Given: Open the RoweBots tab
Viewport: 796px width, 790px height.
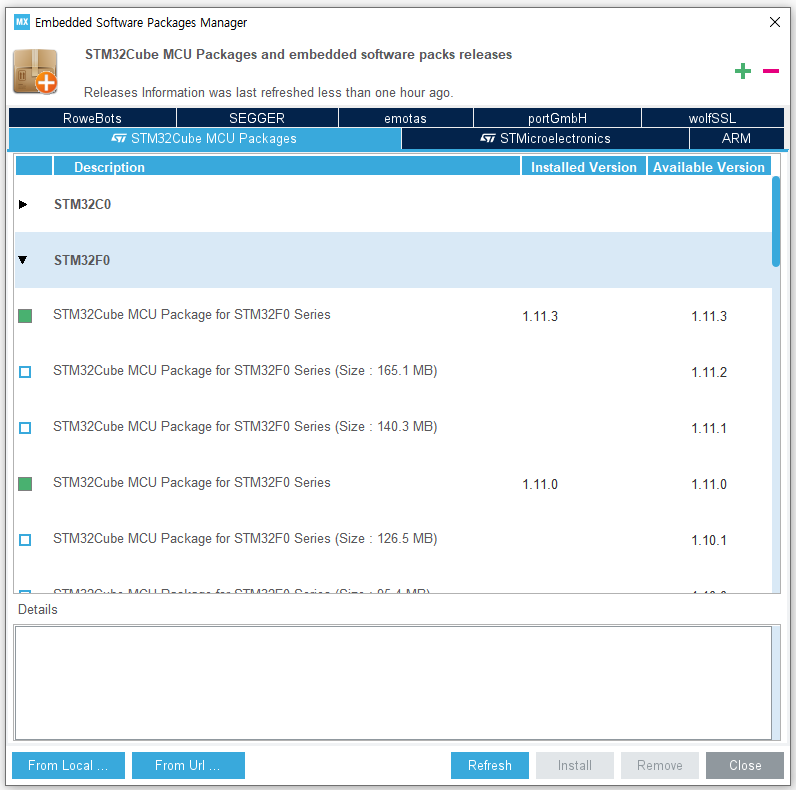Looking at the screenshot, I should point(92,118).
